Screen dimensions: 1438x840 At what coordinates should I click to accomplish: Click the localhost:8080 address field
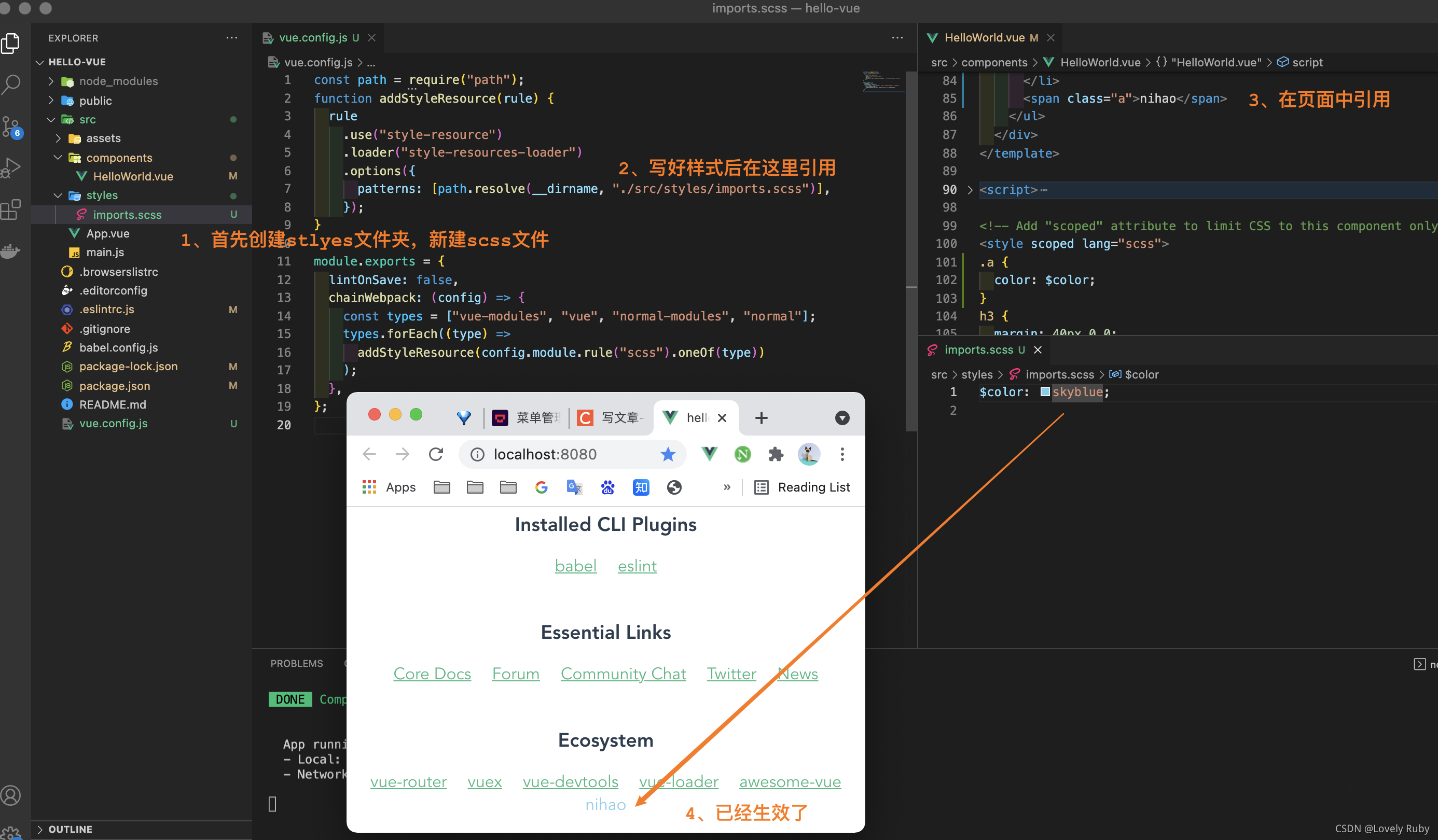(544, 454)
